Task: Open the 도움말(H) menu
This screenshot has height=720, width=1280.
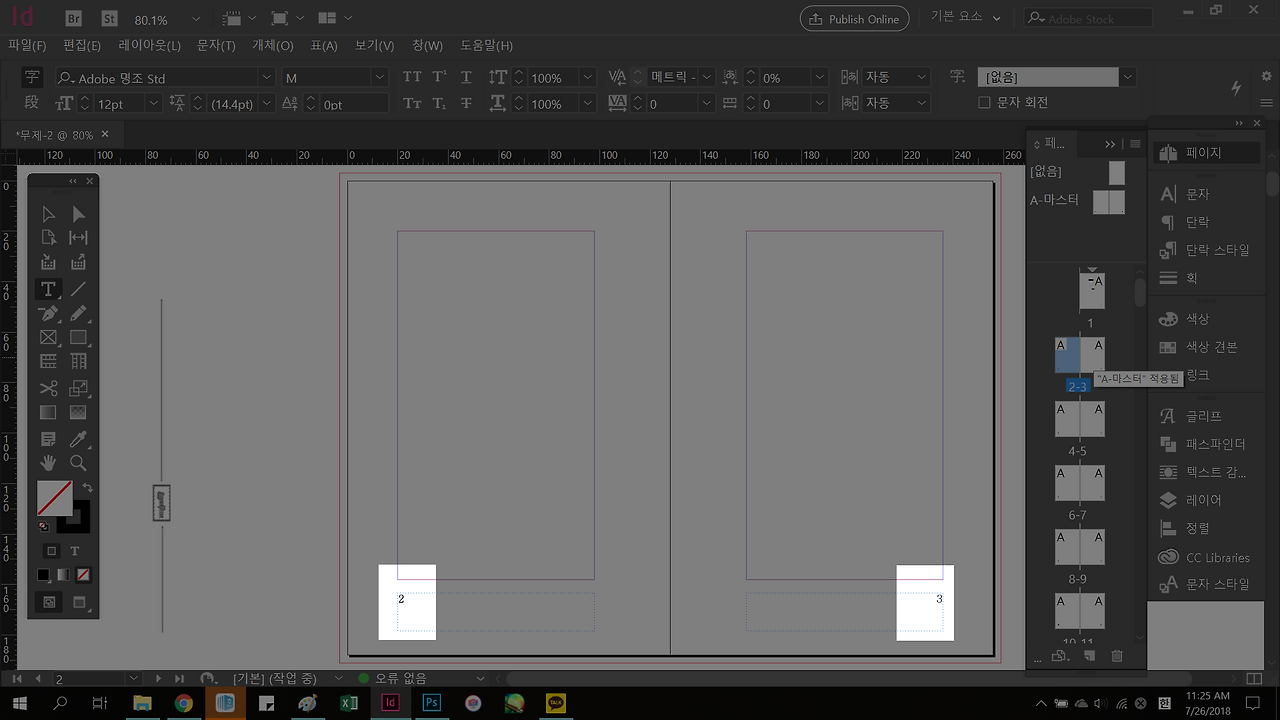Action: (x=487, y=46)
